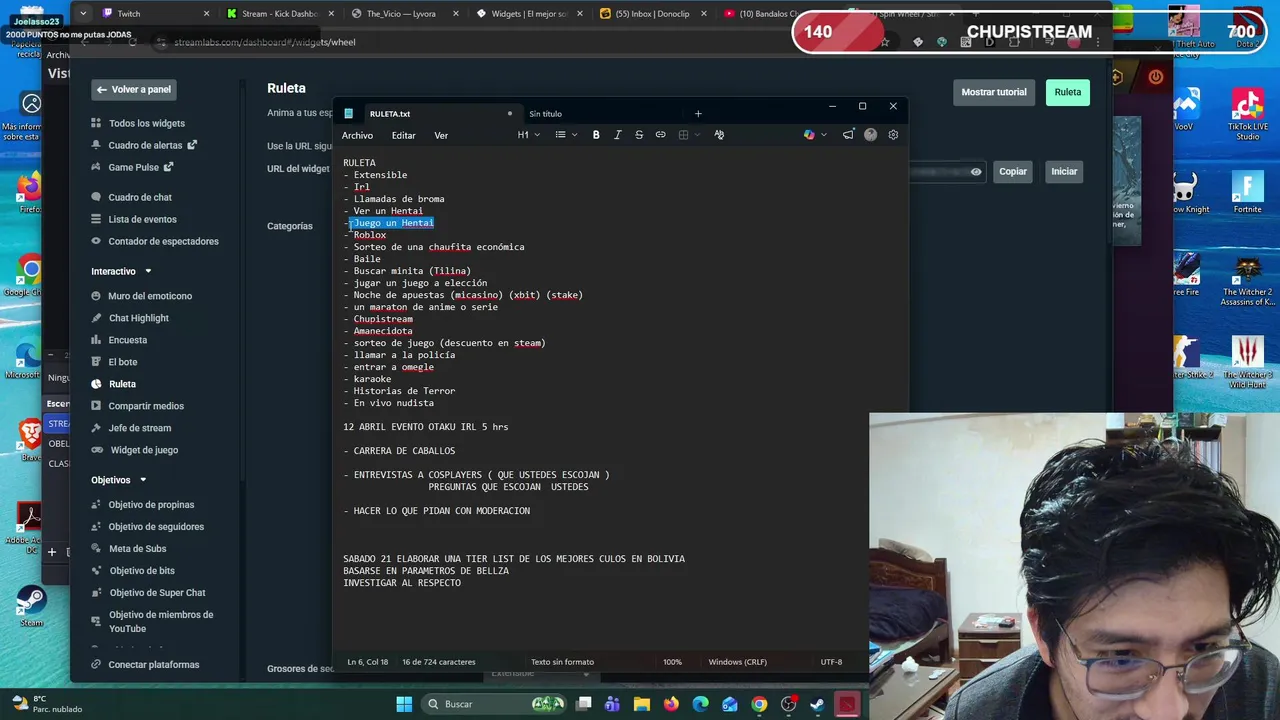
Task: Open the Steam desktop shortcut
Action: point(31,606)
